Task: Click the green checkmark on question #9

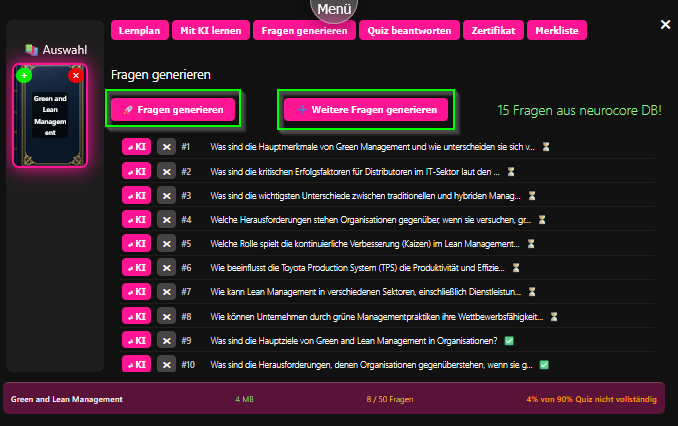Action: click(x=509, y=341)
